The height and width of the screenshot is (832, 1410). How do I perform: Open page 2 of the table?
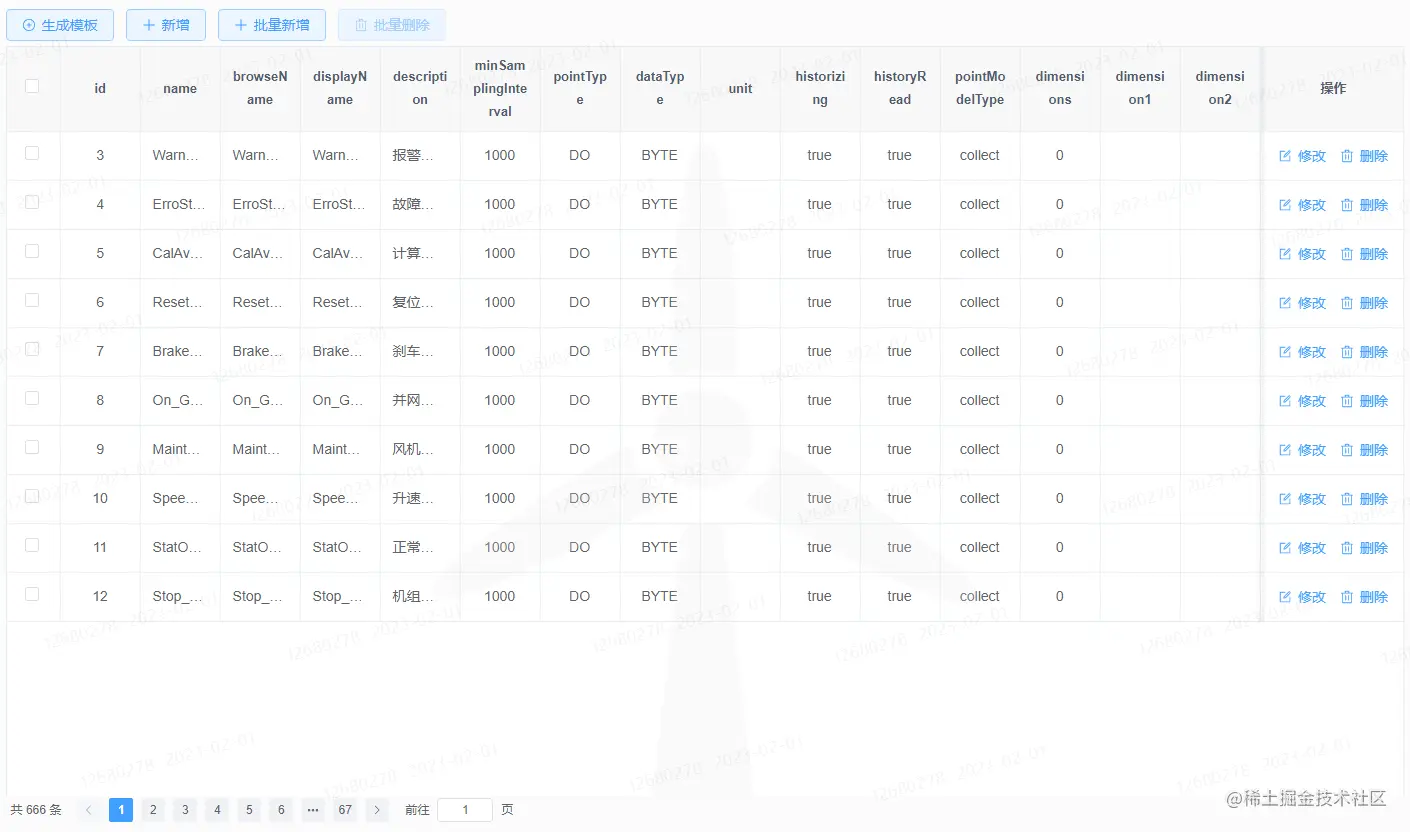click(x=153, y=810)
